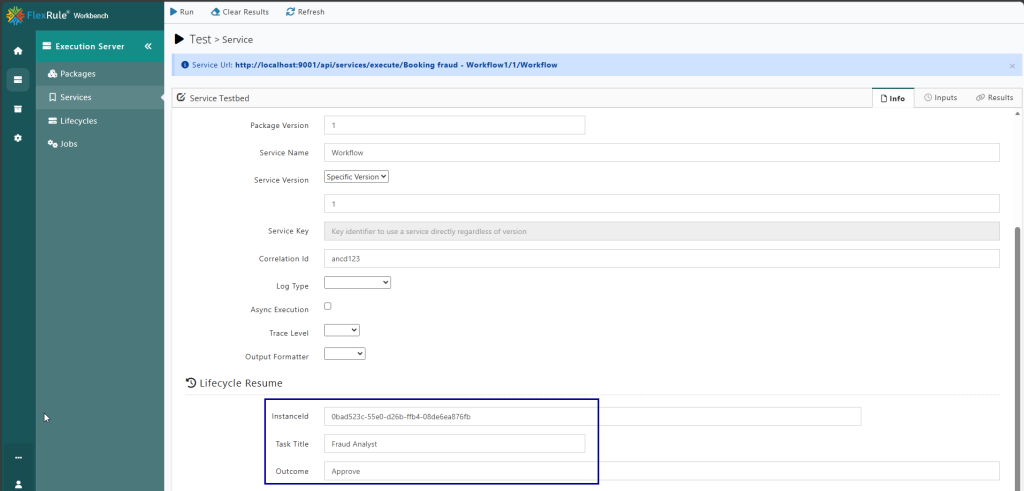The width and height of the screenshot is (1024, 491).
Task: Open the more options ellipsis icon
Action: coord(18,458)
